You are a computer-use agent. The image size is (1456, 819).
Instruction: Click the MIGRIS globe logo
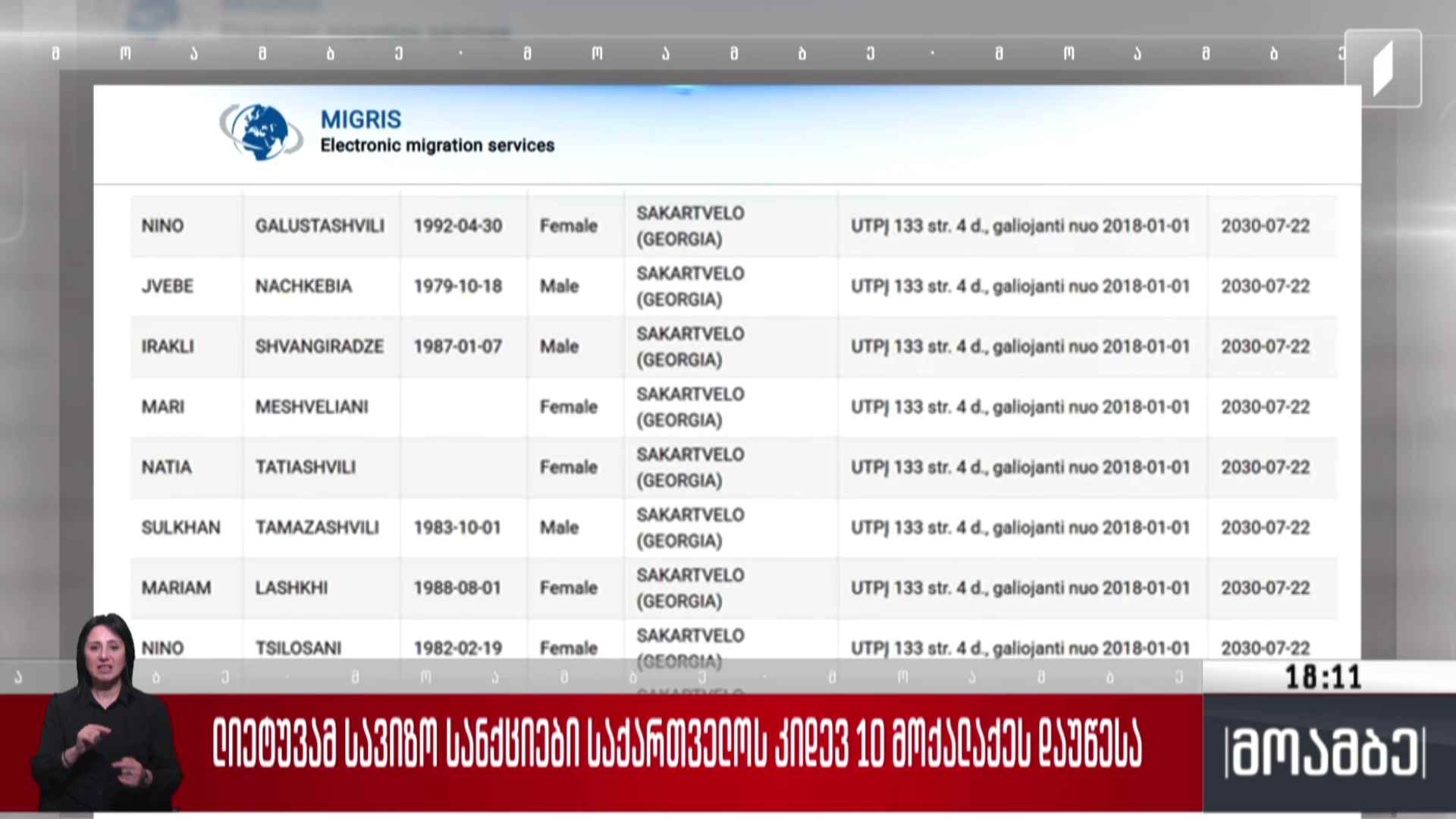261,132
